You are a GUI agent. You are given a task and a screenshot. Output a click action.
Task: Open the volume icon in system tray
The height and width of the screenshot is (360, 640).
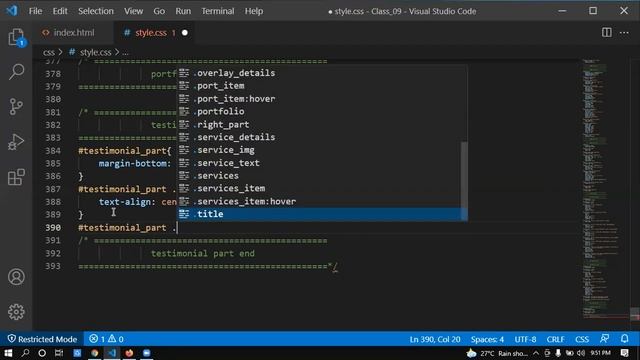[581, 353]
